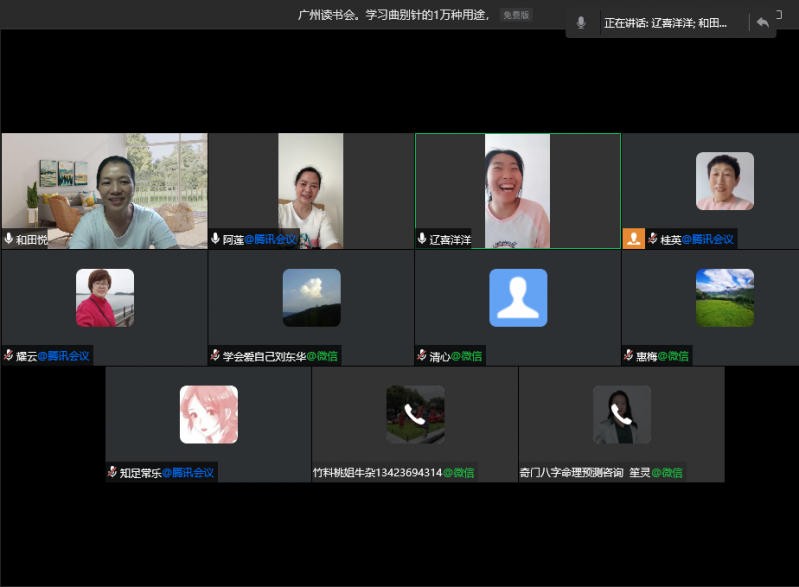Click phone icon on 奇门八字命理预测咨询 tile
The width and height of the screenshot is (799, 587).
[x=621, y=415]
